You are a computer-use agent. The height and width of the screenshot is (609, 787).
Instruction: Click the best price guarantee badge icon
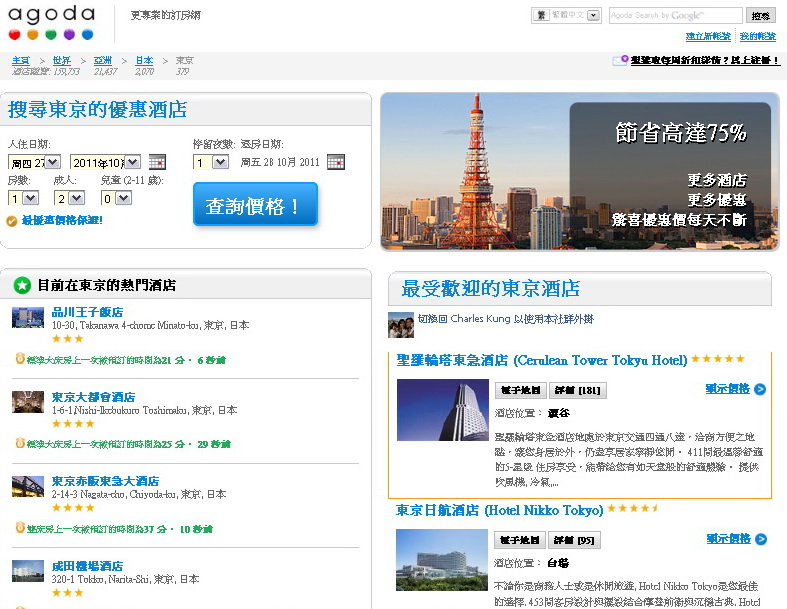pos(11,221)
